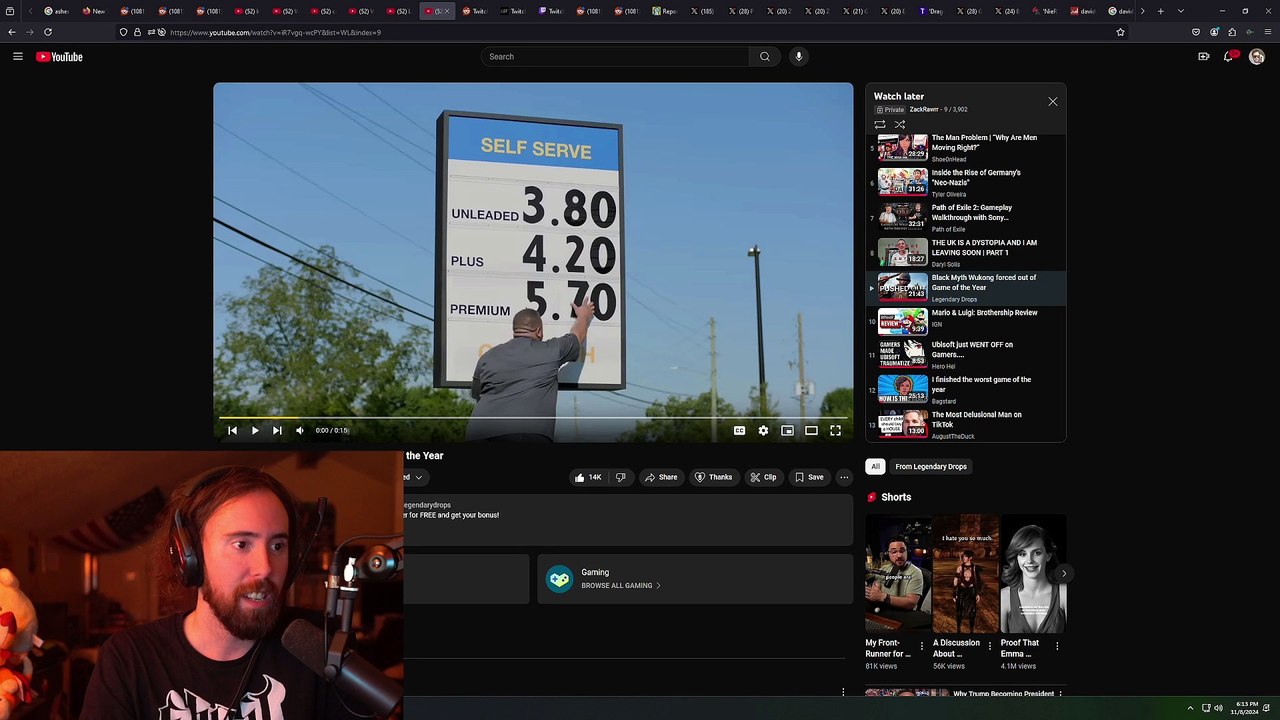Viewport: 1280px width, 720px height.
Task: Open more actions menu beside Save
Action: click(x=844, y=477)
